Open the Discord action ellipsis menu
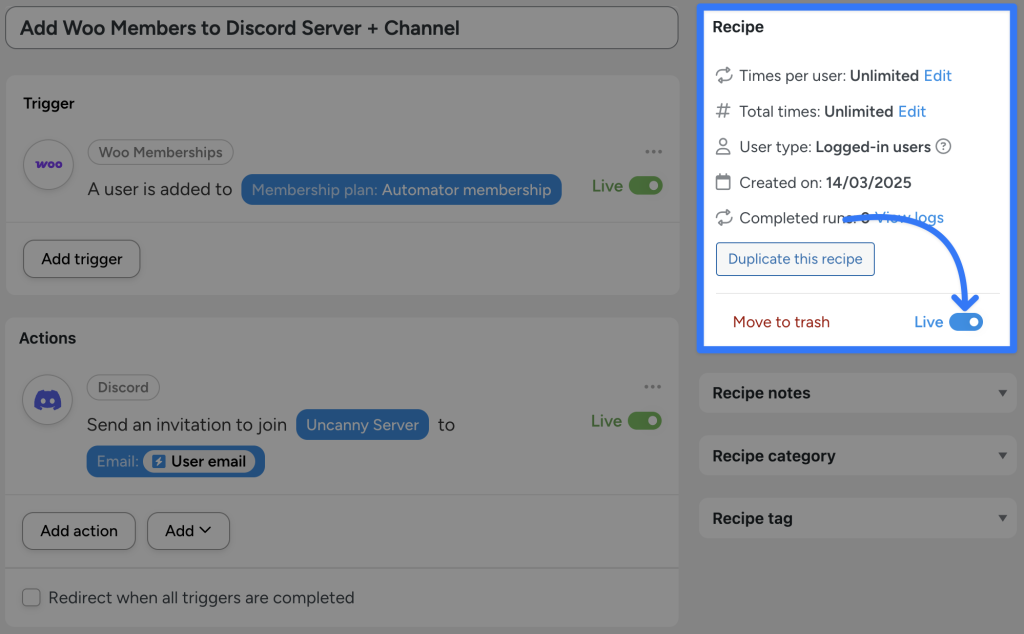This screenshot has height=634, width=1024. coord(654,387)
